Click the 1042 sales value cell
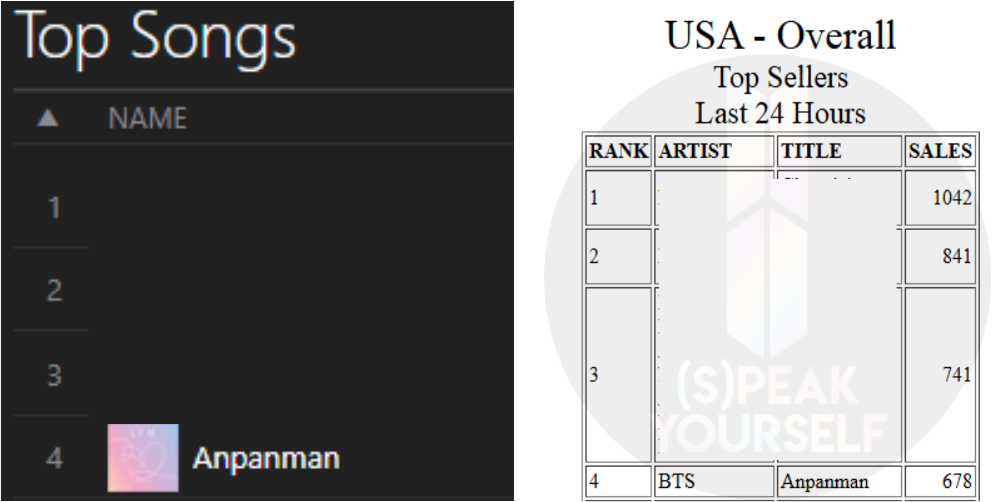992x502 pixels. point(950,198)
